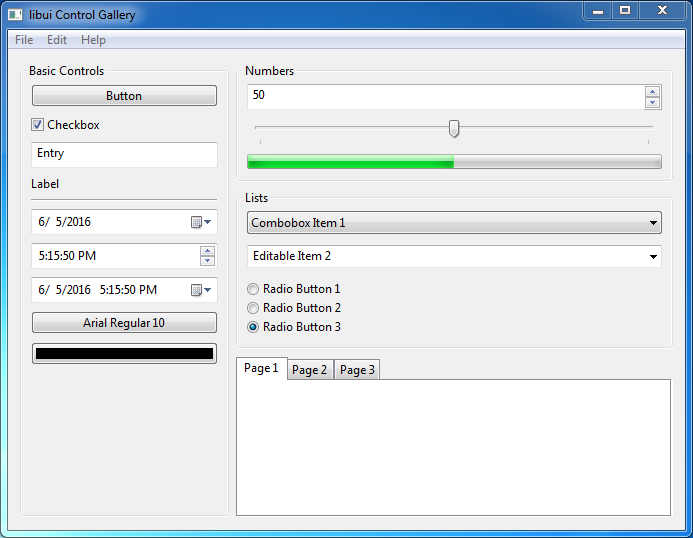Image resolution: width=693 pixels, height=538 pixels.
Task: Click the Basic Controls group title
Action: point(66,71)
